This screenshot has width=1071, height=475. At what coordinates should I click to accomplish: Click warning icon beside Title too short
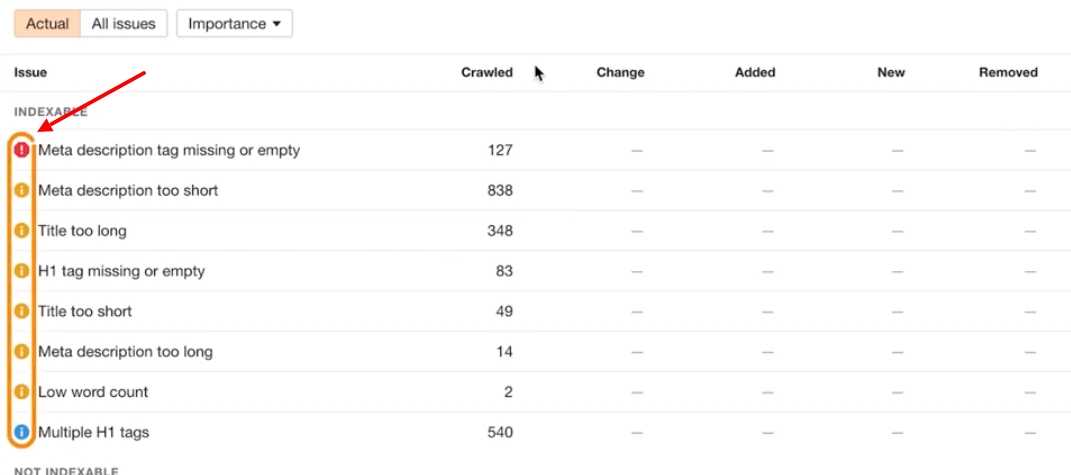point(22,311)
